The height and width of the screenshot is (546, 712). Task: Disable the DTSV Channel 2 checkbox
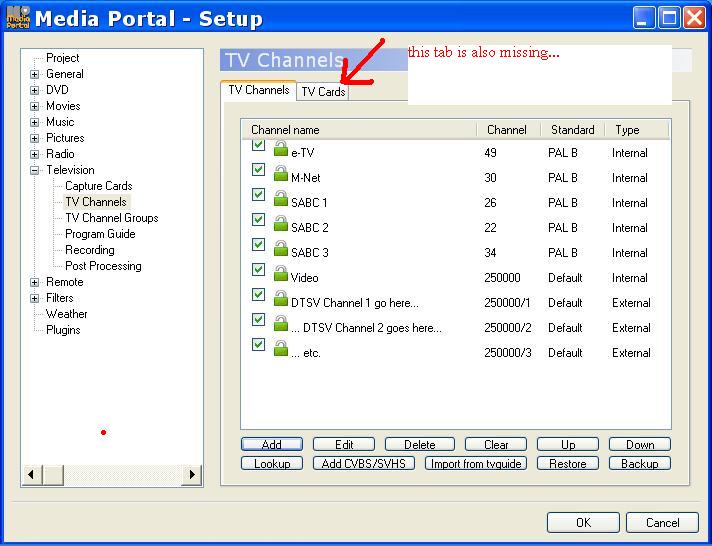(258, 320)
